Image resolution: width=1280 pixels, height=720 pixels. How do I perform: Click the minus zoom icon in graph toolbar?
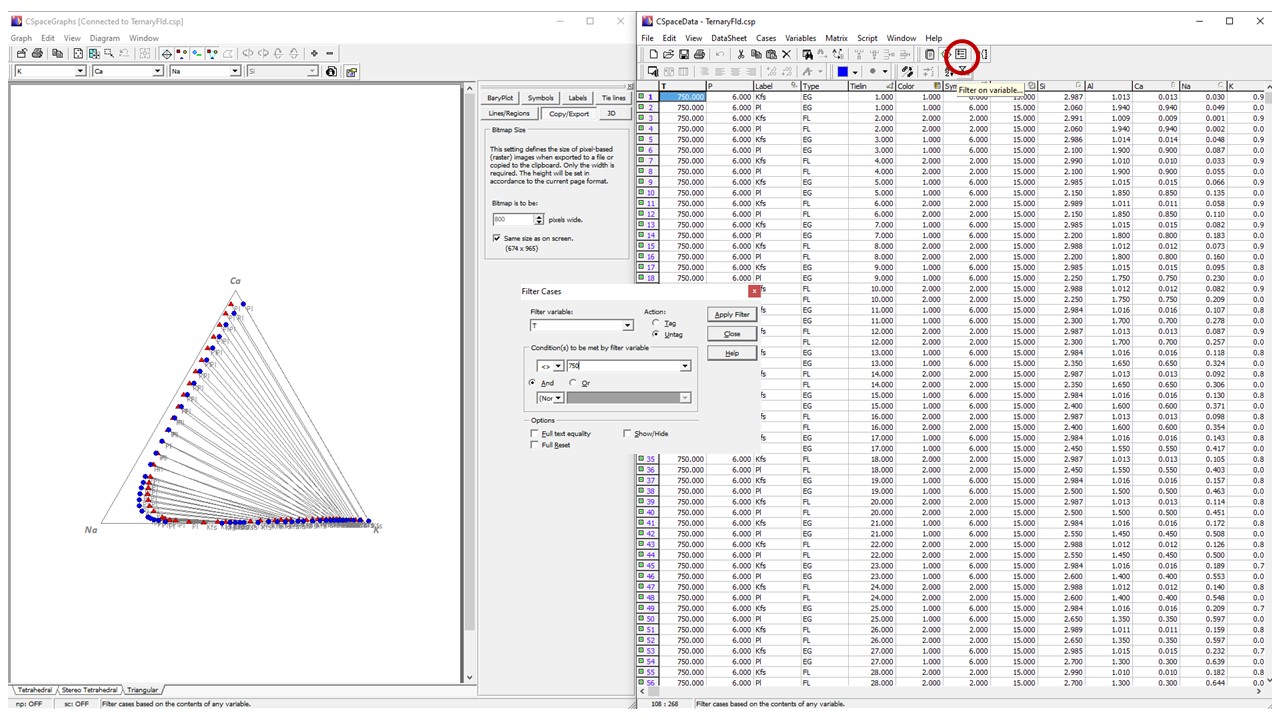click(x=330, y=53)
